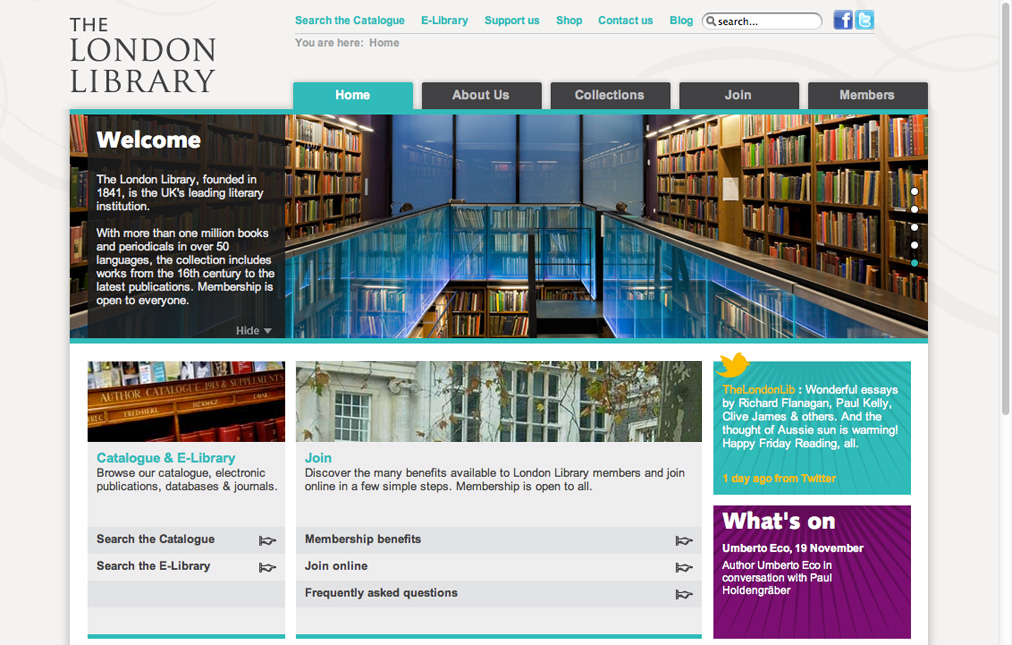The image size is (1012, 645).
Task: Click the library building thumbnail image
Action: click(499, 402)
